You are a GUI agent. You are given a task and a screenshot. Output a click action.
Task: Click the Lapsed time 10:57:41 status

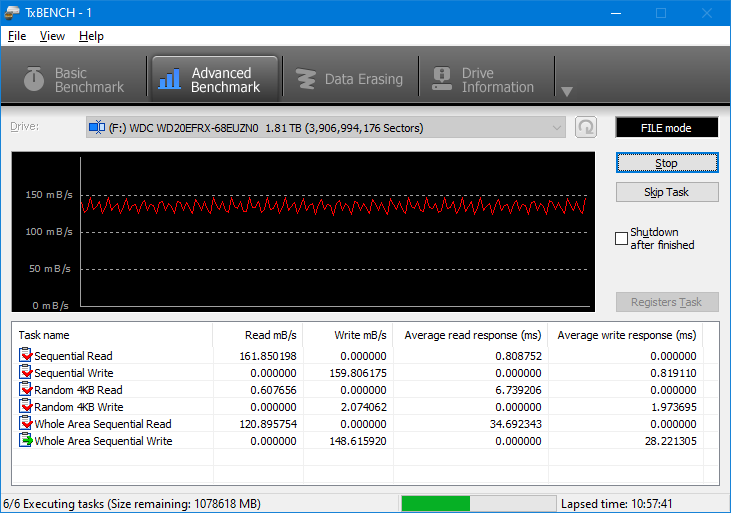click(x=617, y=504)
